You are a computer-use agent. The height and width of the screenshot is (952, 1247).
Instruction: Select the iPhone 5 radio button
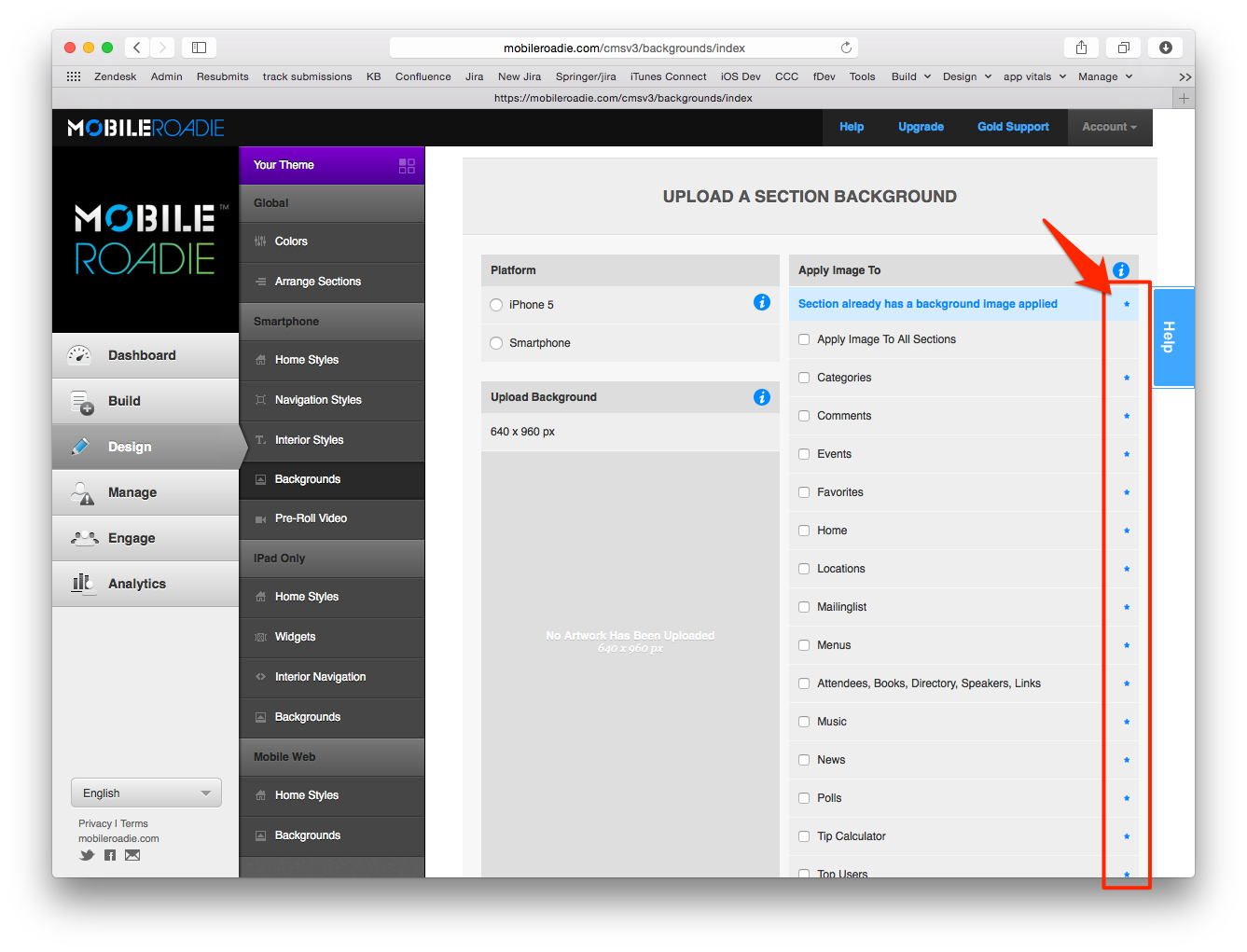(496, 305)
